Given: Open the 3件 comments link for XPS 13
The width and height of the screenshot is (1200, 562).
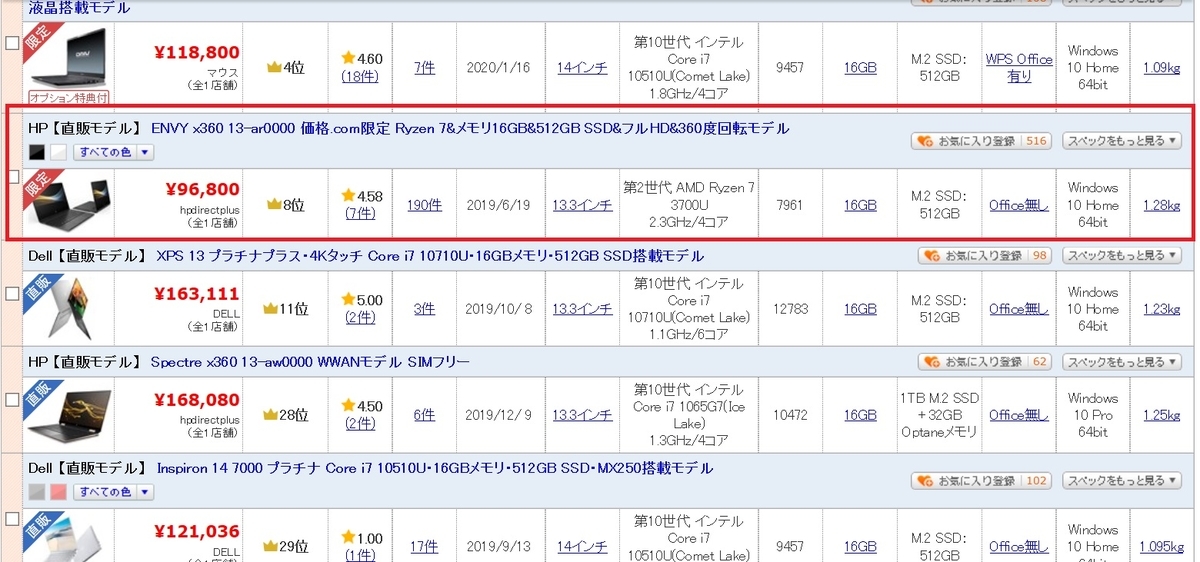Looking at the screenshot, I should (424, 309).
